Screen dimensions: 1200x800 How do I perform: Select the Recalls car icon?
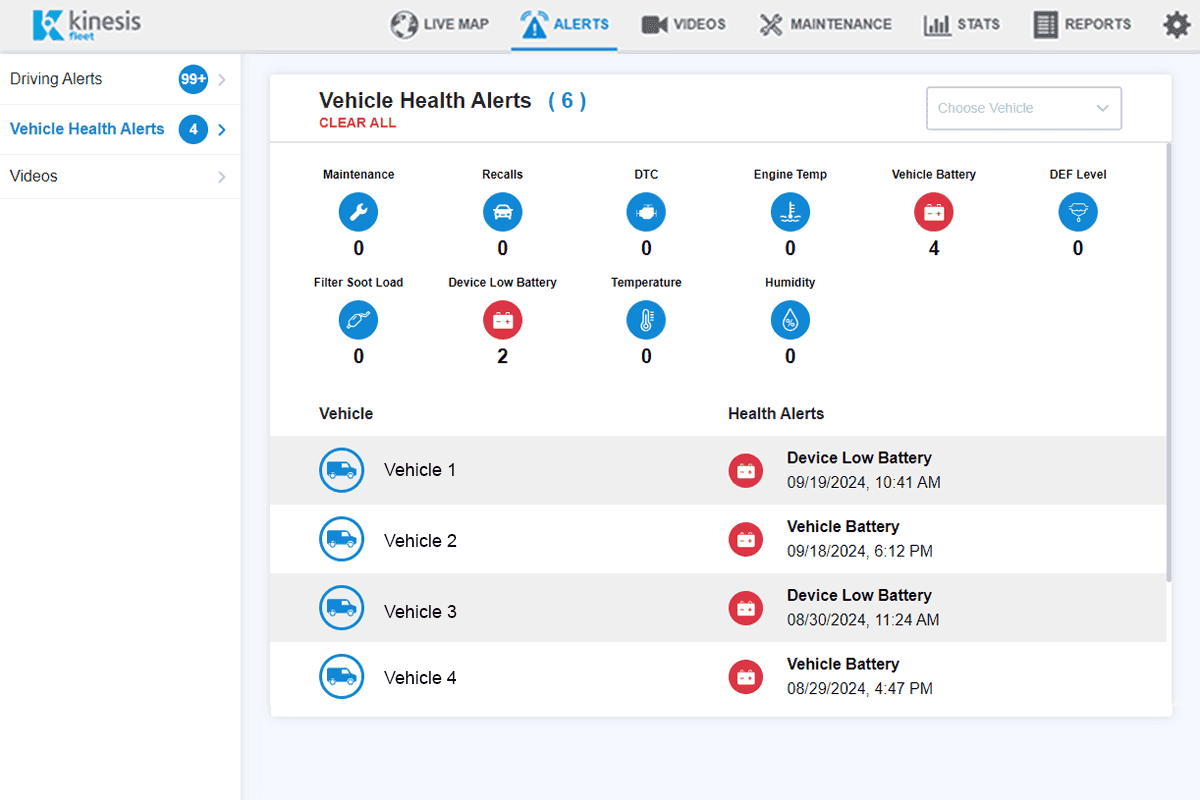(x=502, y=212)
